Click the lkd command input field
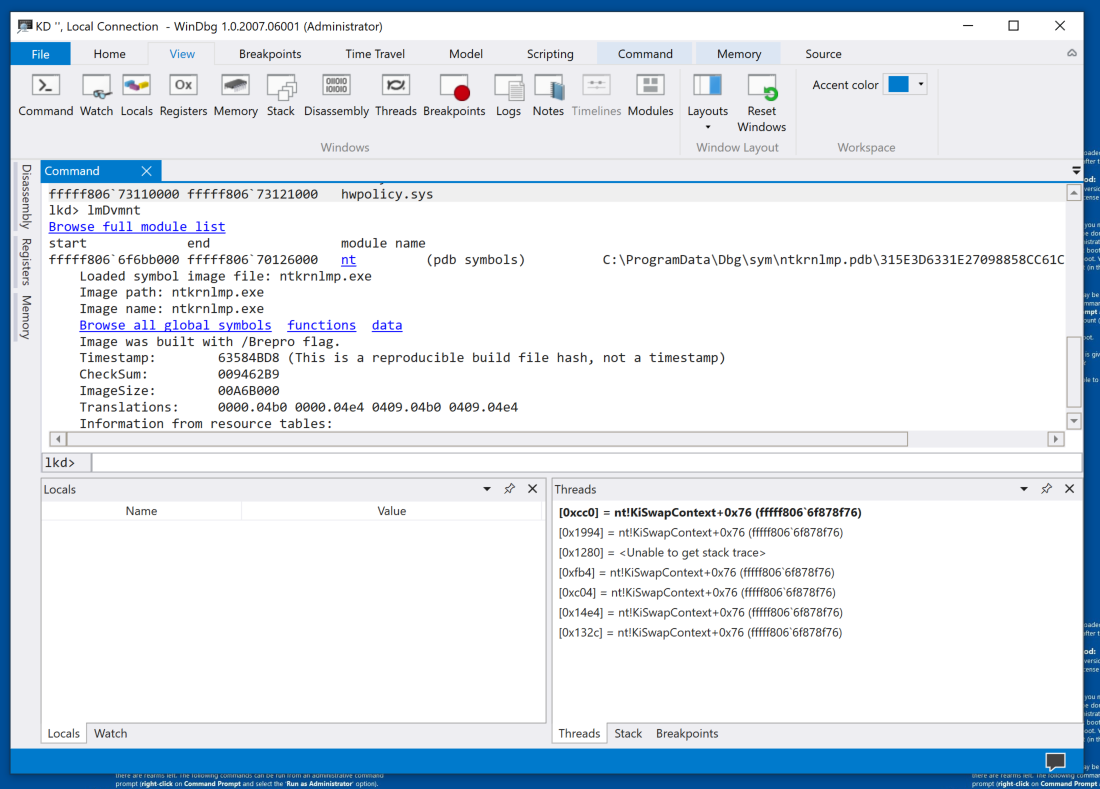Screen dimensions: 1100x789 (585, 462)
